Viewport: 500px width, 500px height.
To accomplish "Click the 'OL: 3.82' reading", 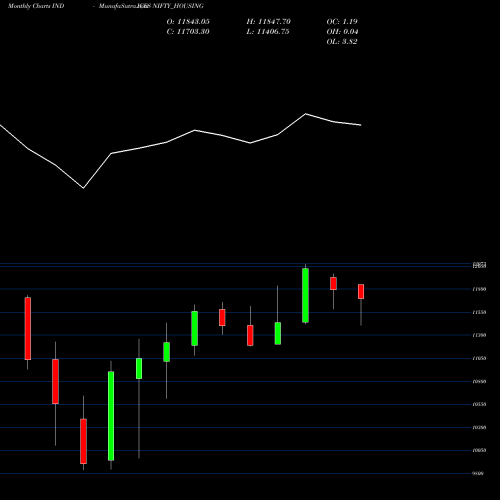I will [x=342, y=42].
